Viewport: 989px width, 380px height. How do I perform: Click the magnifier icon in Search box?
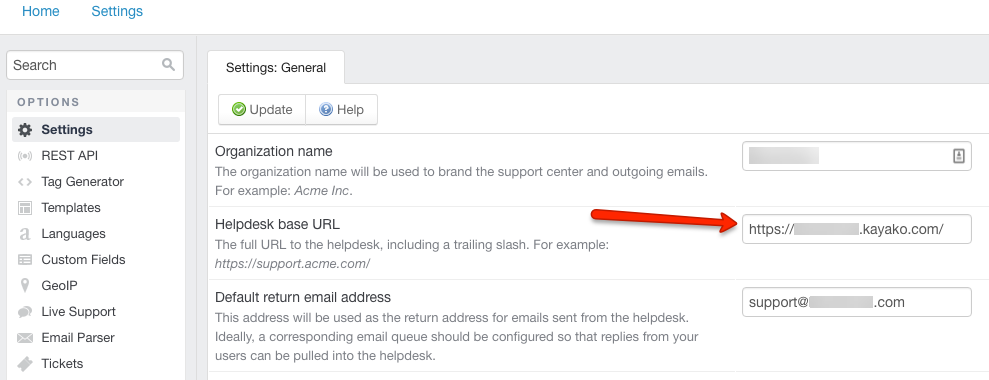(x=168, y=64)
